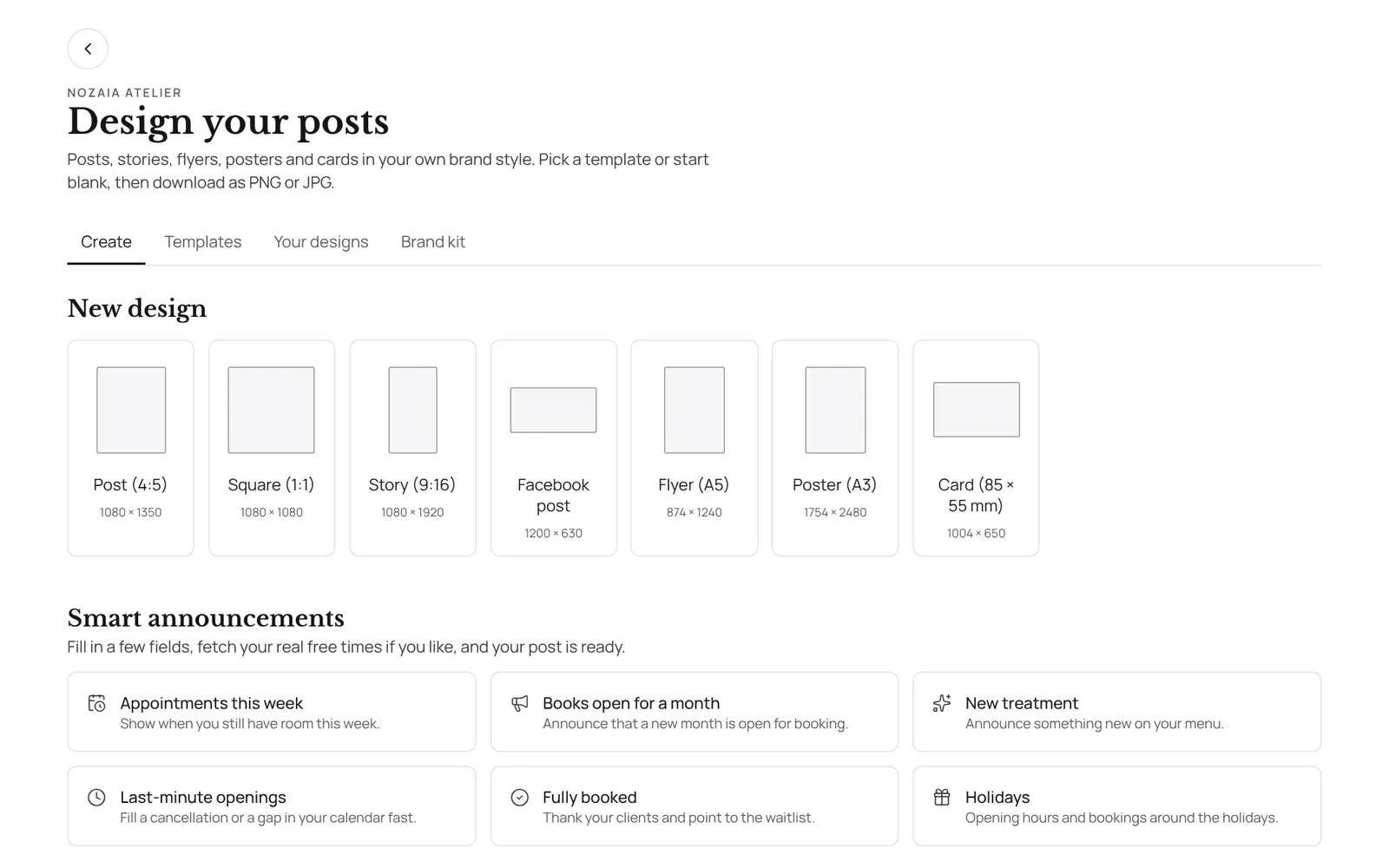Open the Templates tab
Image resolution: width=1389 pixels, height=868 pixels.
point(203,242)
